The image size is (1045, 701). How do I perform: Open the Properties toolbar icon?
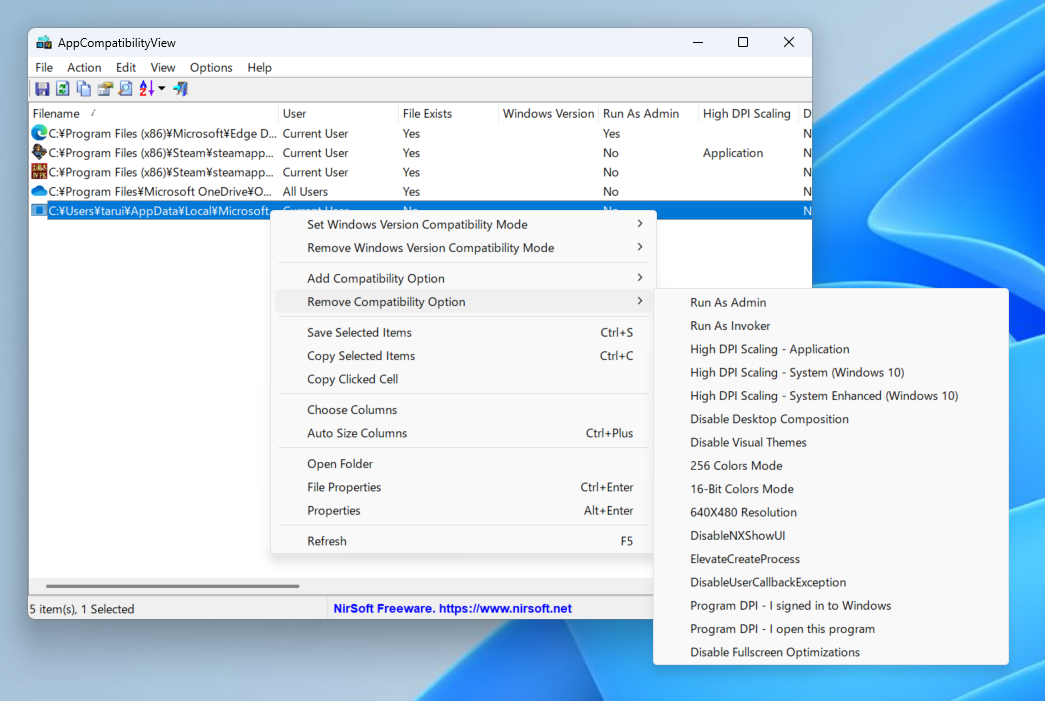point(105,89)
